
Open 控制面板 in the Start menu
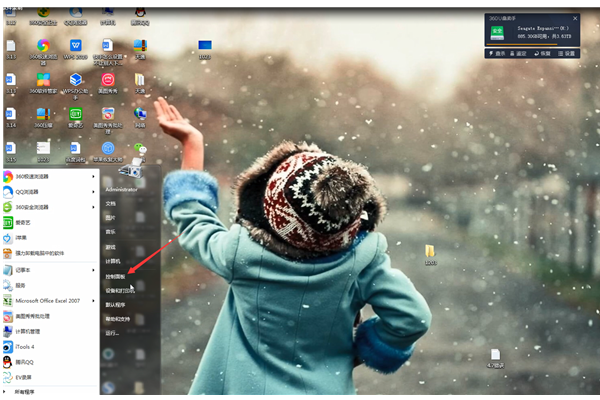116,275
